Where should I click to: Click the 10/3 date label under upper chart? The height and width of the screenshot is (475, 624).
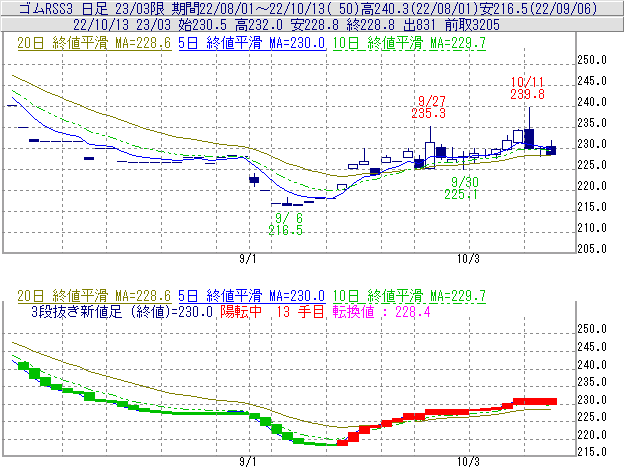tap(468, 259)
